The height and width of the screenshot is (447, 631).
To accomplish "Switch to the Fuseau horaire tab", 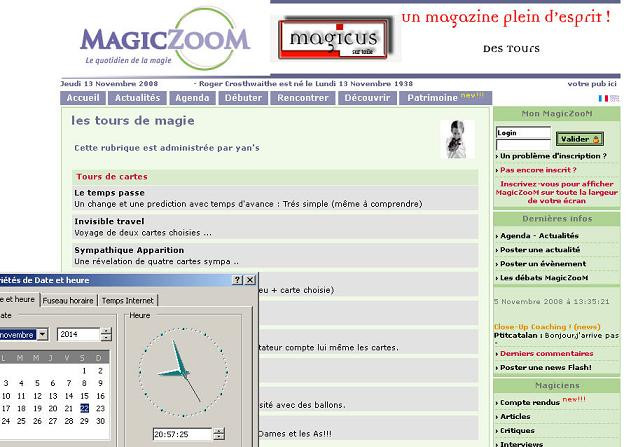I will (x=68, y=300).
